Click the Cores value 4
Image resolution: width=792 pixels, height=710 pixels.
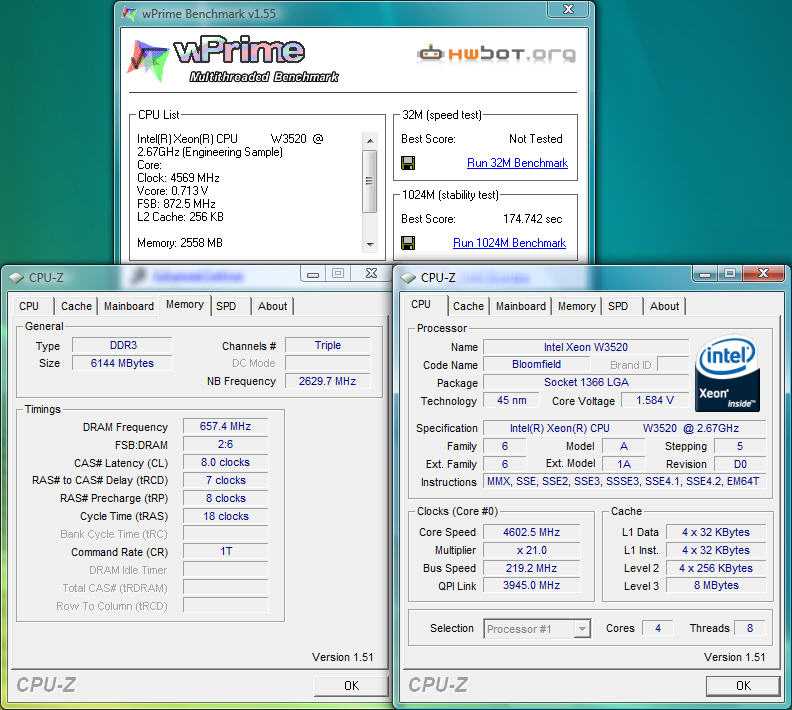point(658,628)
